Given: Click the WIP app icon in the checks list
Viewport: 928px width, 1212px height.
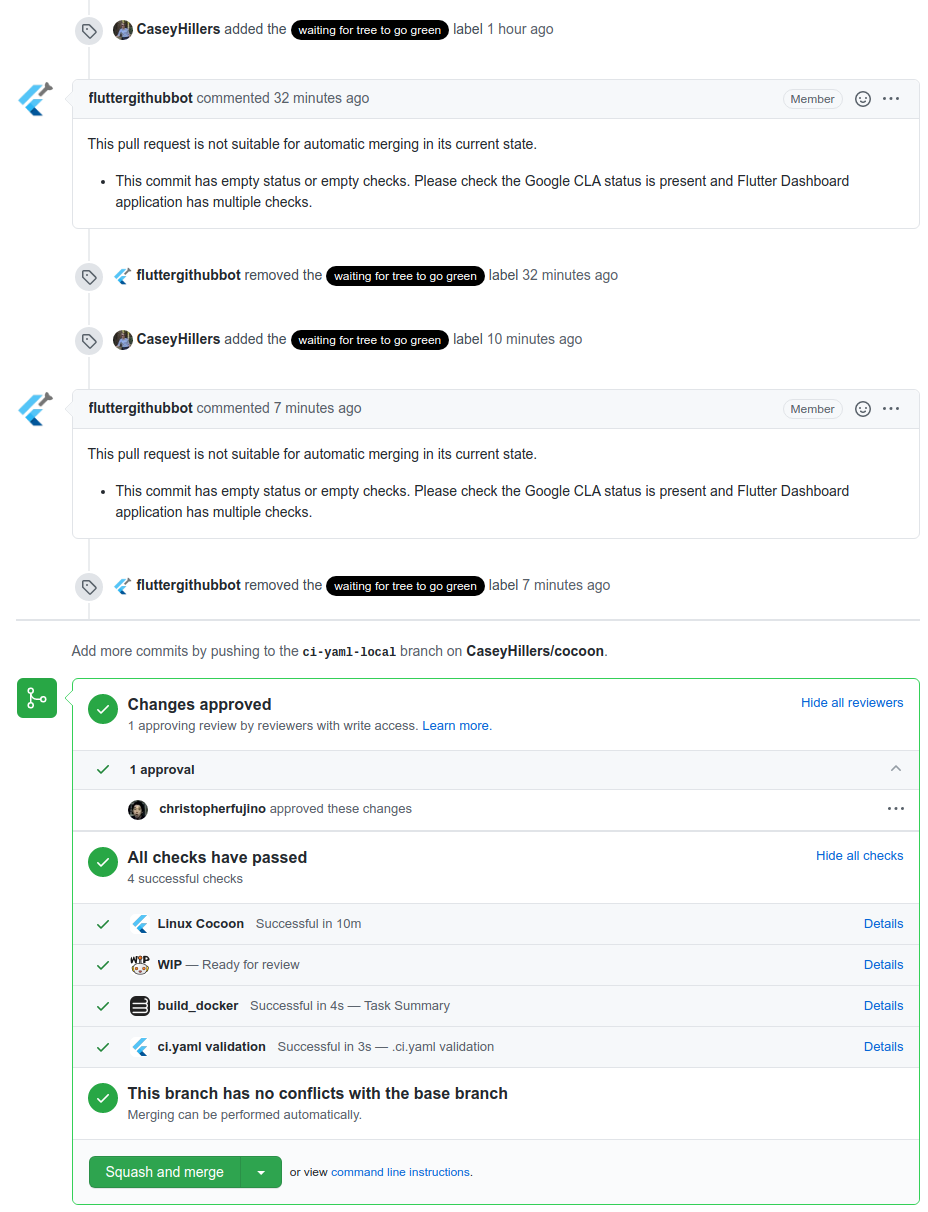Looking at the screenshot, I should [x=140, y=964].
